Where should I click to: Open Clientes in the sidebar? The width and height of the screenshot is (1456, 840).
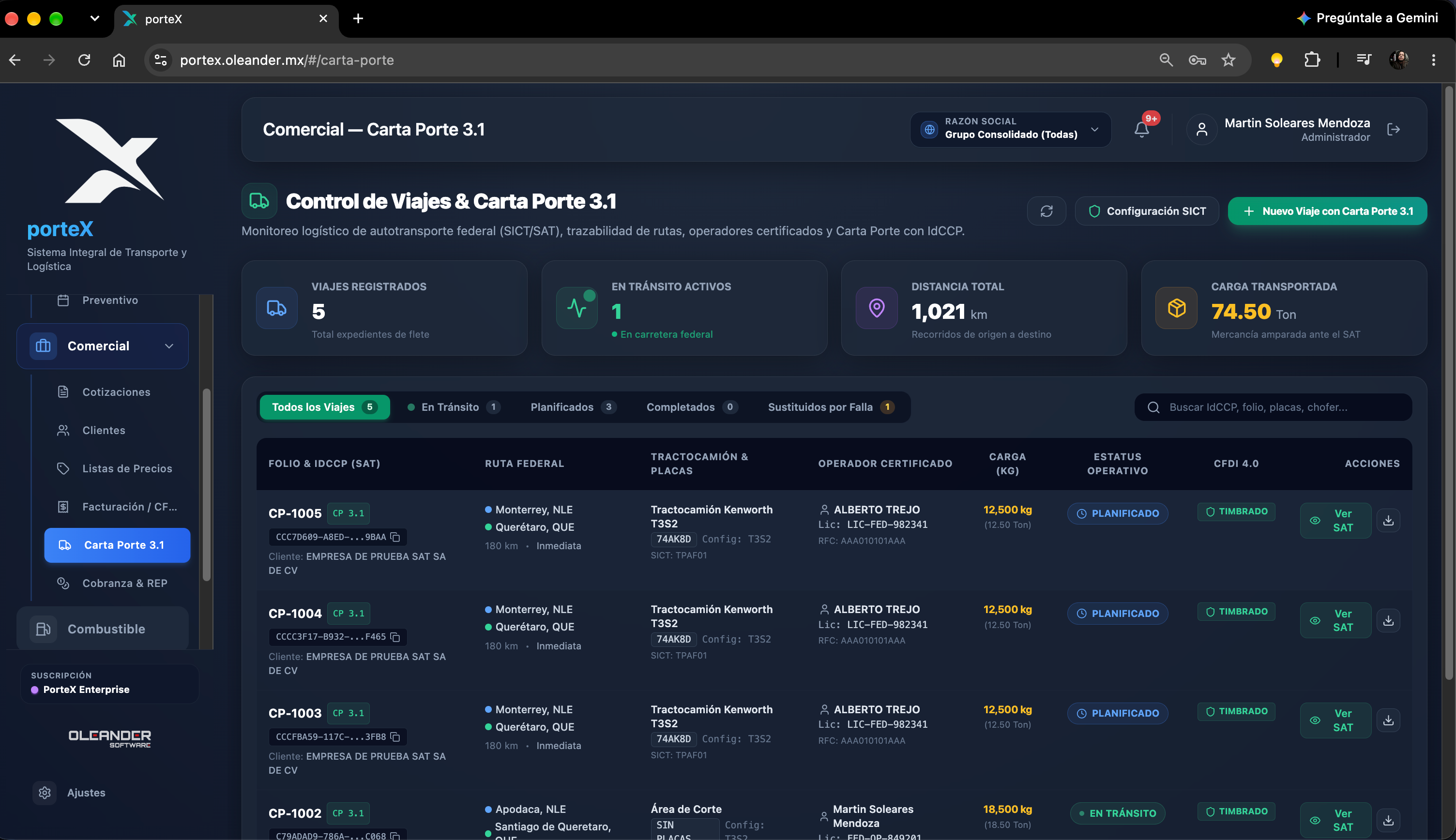[117, 430]
